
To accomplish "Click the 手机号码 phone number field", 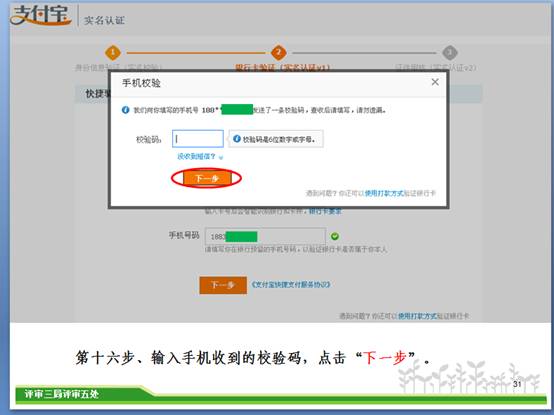I will coord(265,236).
